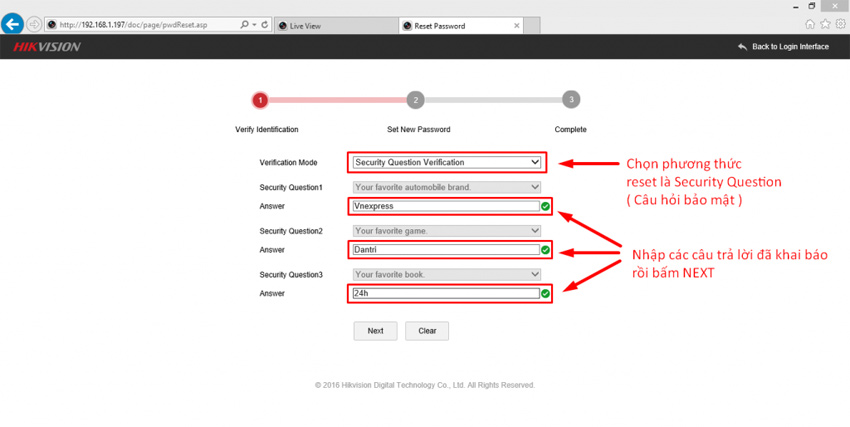Click step 2 Set New Password circle
Image resolution: width=850 pixels, height=427 pixels.
pyautogui.click(x=416, y=100)
